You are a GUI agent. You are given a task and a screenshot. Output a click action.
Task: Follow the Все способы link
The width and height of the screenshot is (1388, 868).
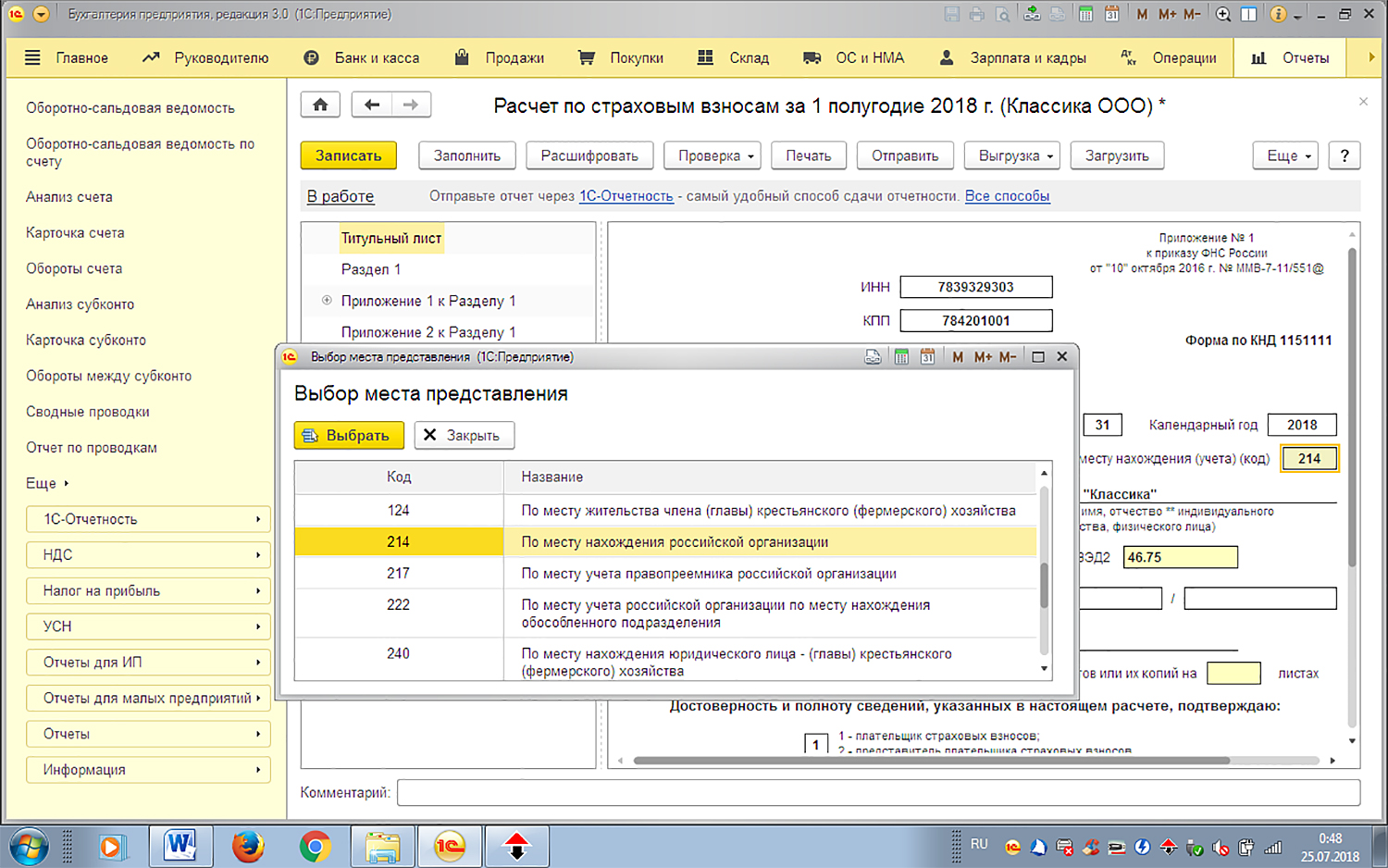(1007, 196)
